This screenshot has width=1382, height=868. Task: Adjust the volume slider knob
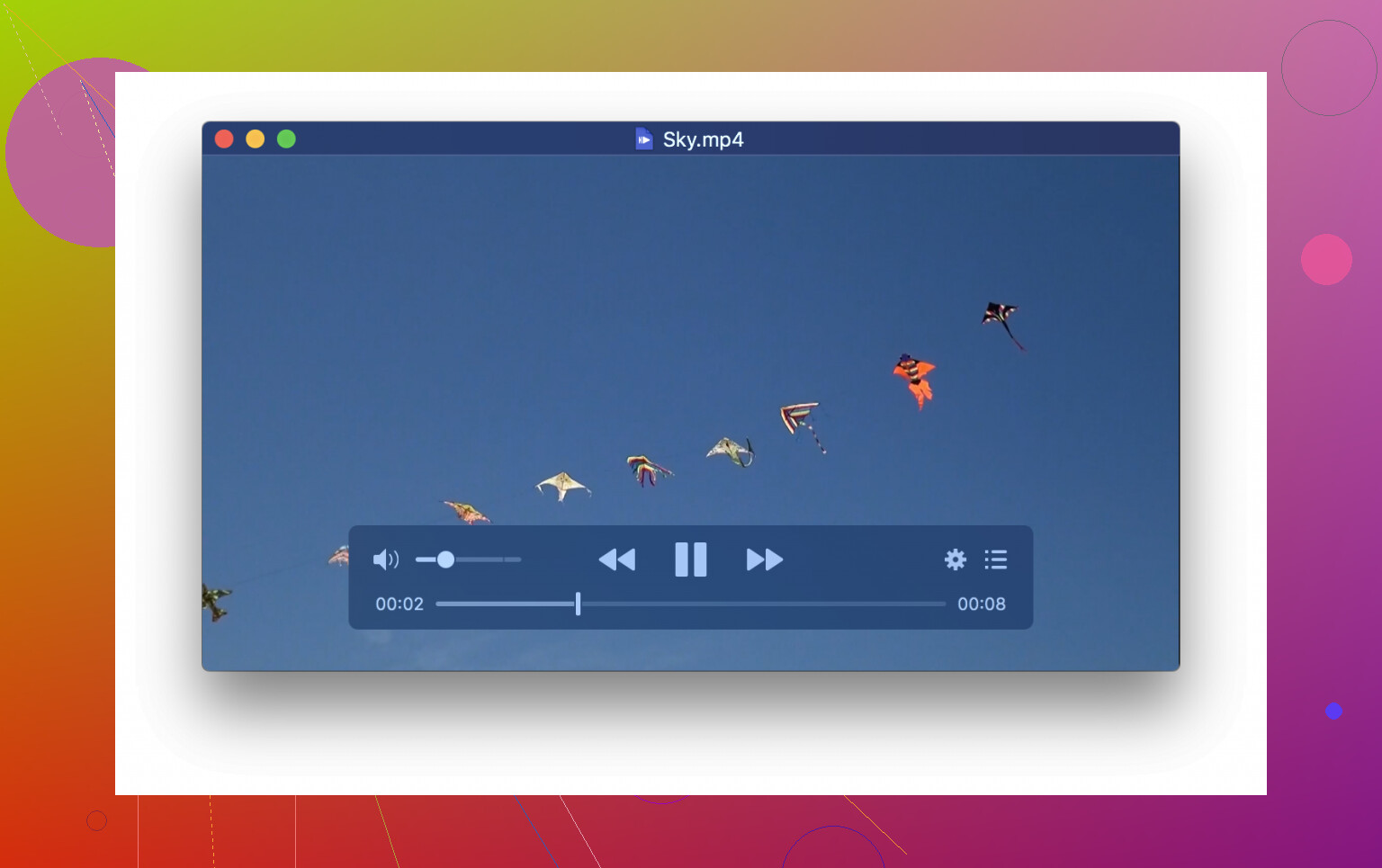445,559
